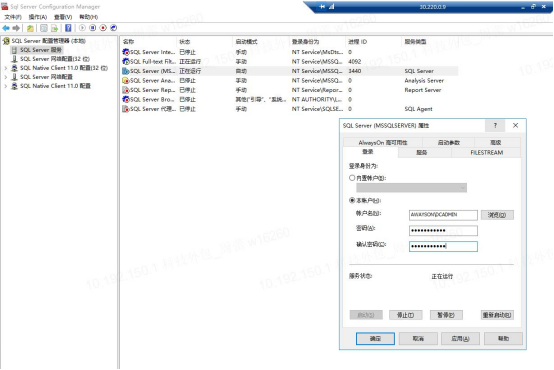Open the 查看(V) menu

tap(63, 17)
